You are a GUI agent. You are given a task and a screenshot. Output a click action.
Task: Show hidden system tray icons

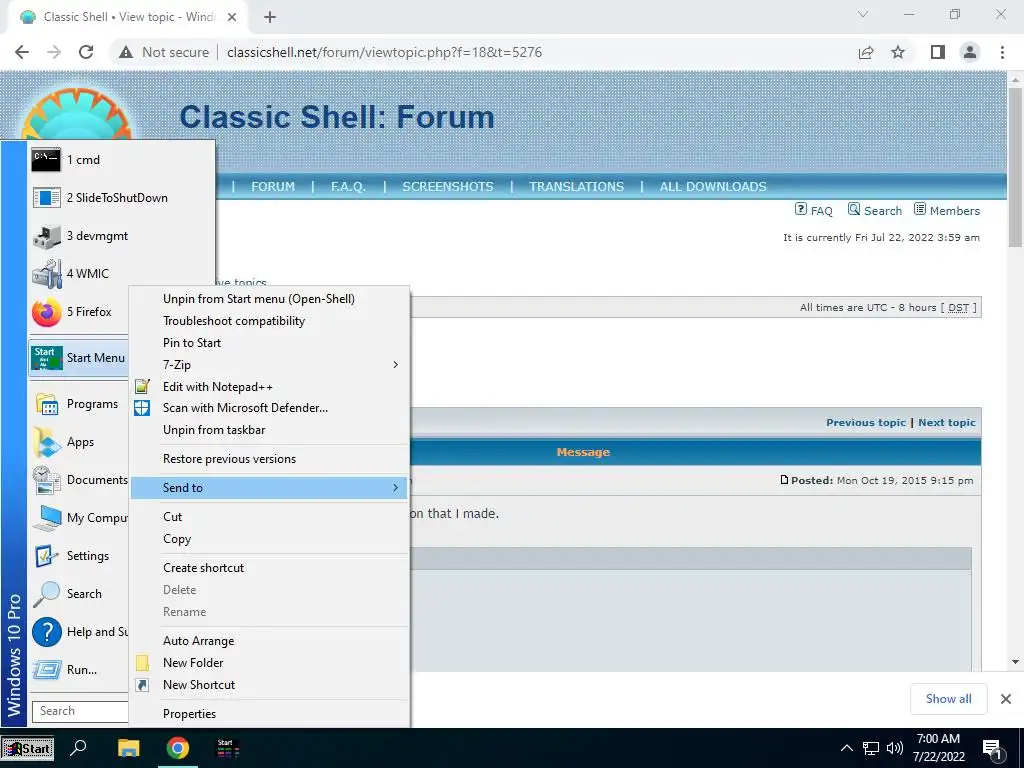(846, 748)
